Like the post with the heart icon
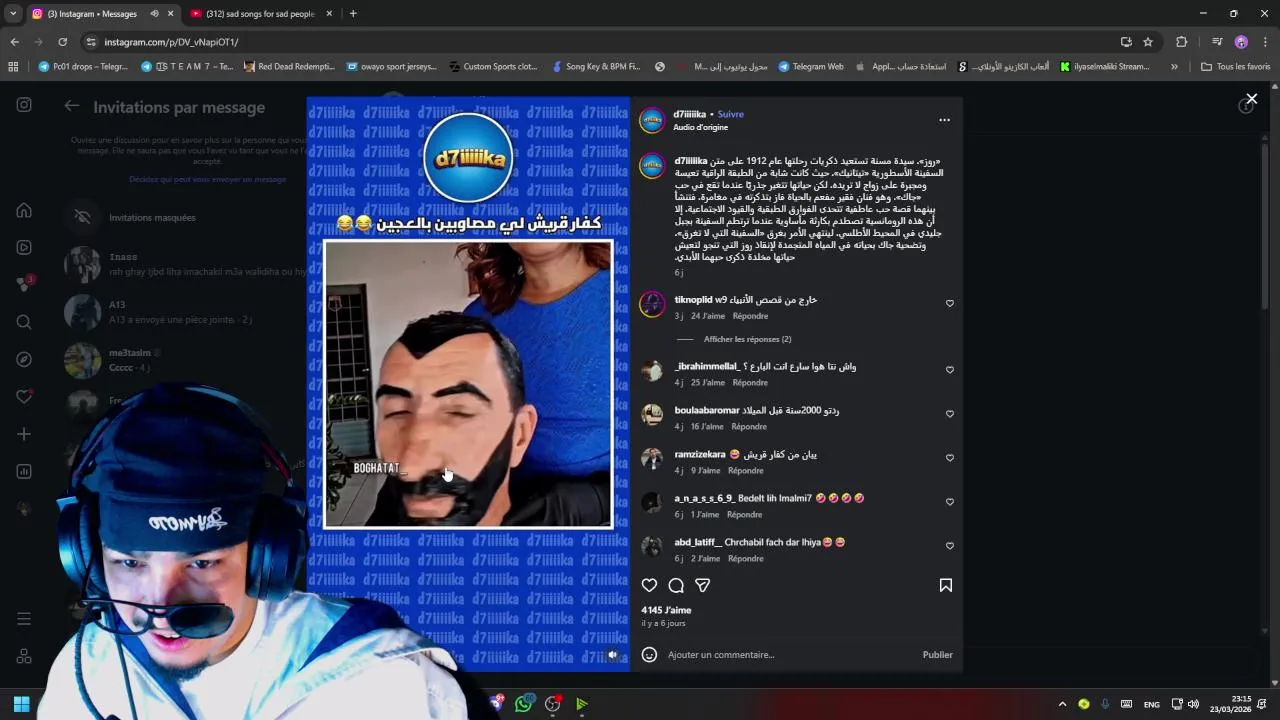The width and height of the screenshot is (1280, 720). point(649,585)
